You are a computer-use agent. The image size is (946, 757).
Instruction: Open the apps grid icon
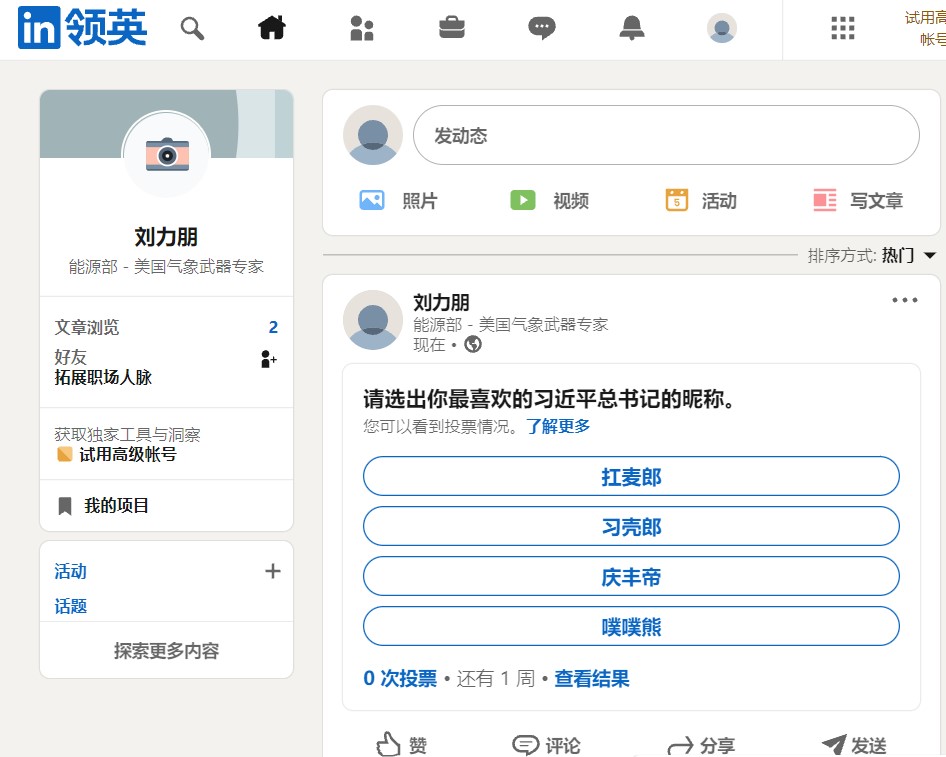click(x=843, y=28)
